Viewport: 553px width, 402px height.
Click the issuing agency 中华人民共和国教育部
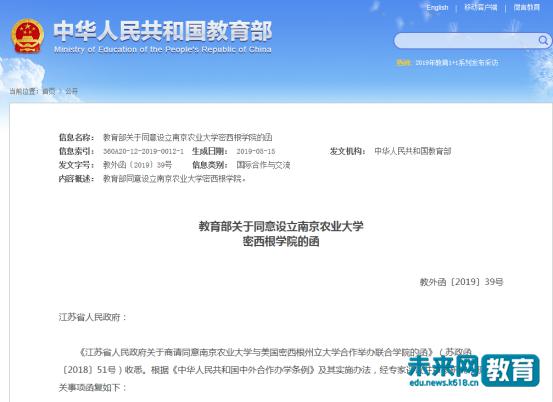point(413,151)
